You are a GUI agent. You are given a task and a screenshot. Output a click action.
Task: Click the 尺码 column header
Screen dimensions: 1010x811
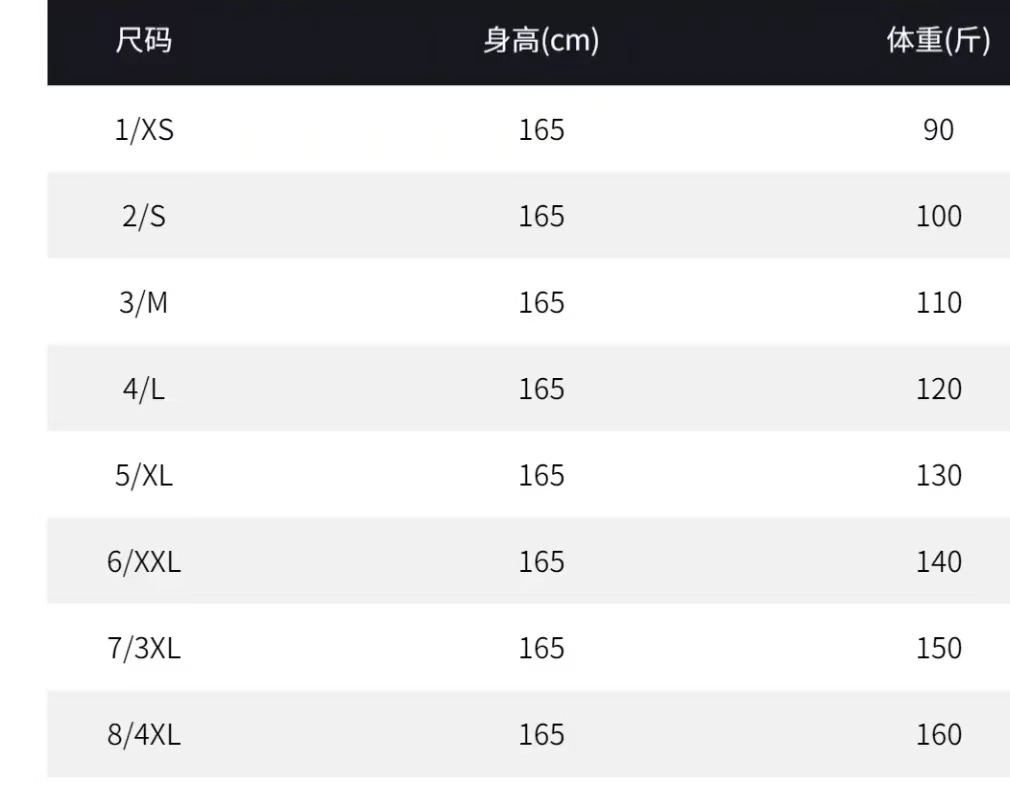144,41
